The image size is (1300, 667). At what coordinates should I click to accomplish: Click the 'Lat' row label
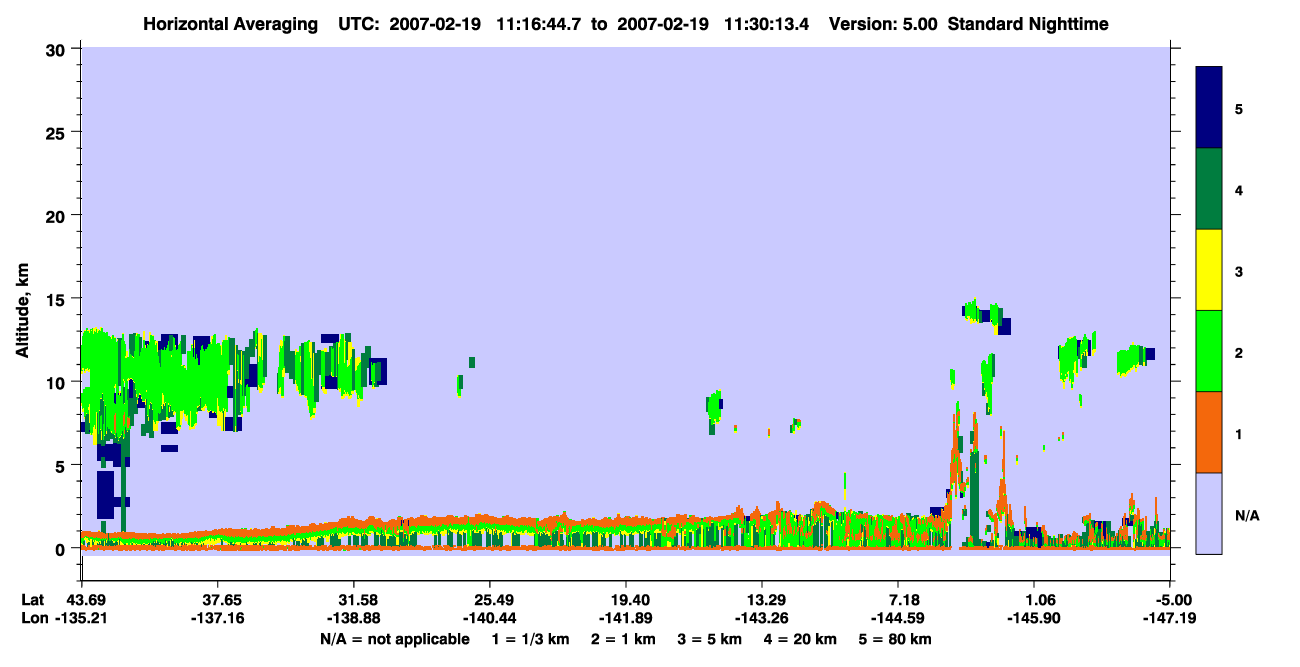32,600
